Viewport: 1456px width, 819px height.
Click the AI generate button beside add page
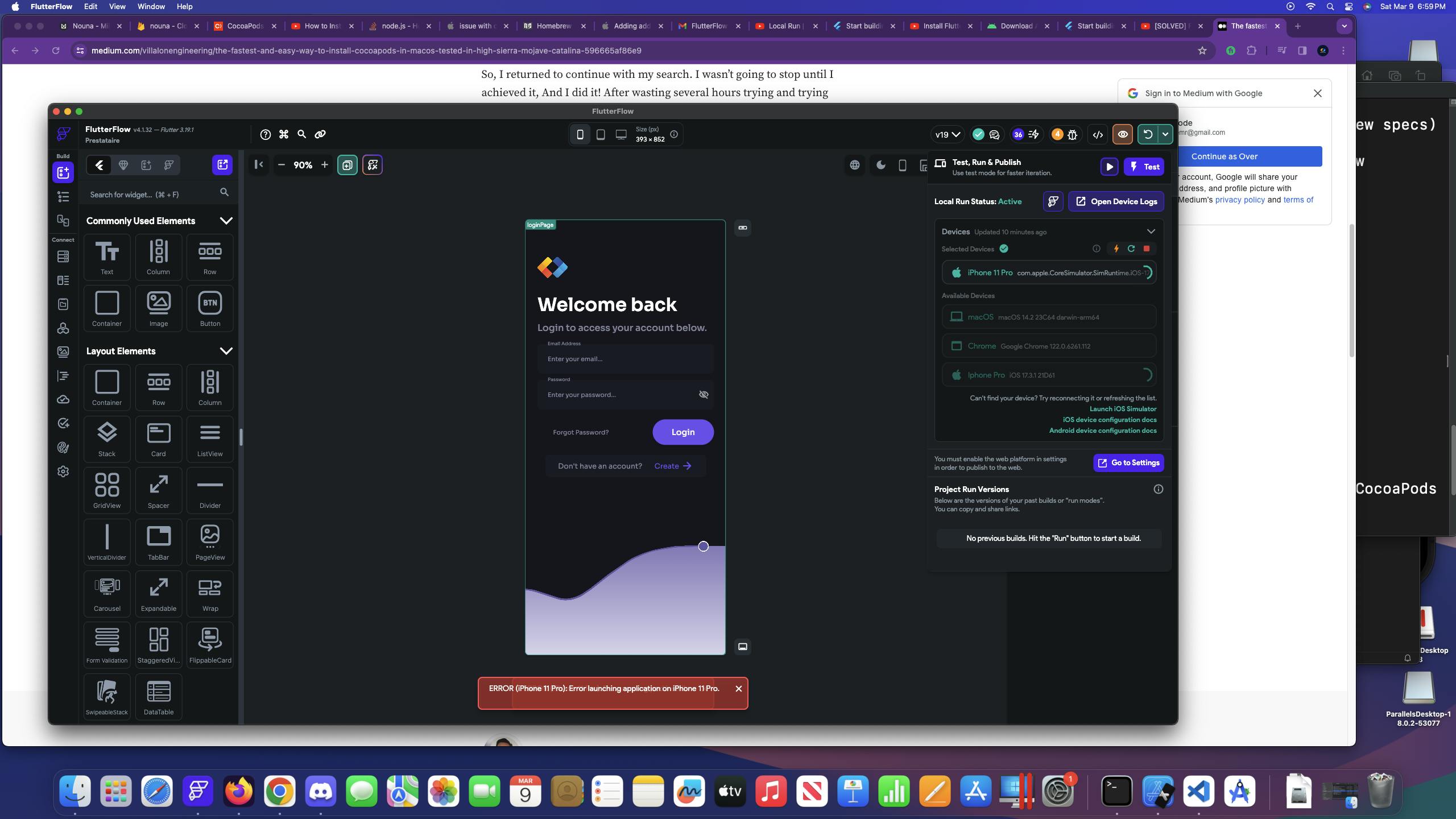point(373,165)
